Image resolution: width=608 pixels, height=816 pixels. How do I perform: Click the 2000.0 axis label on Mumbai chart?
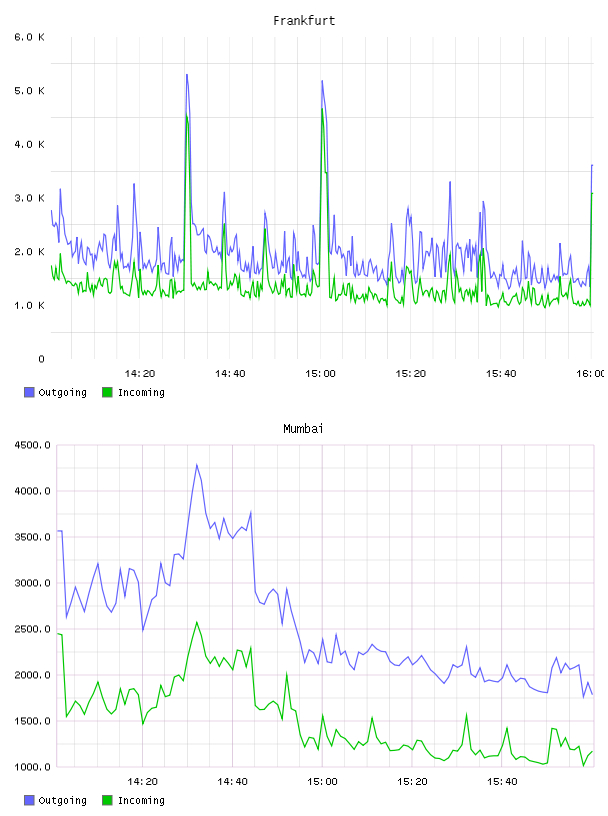click(32, 675)
